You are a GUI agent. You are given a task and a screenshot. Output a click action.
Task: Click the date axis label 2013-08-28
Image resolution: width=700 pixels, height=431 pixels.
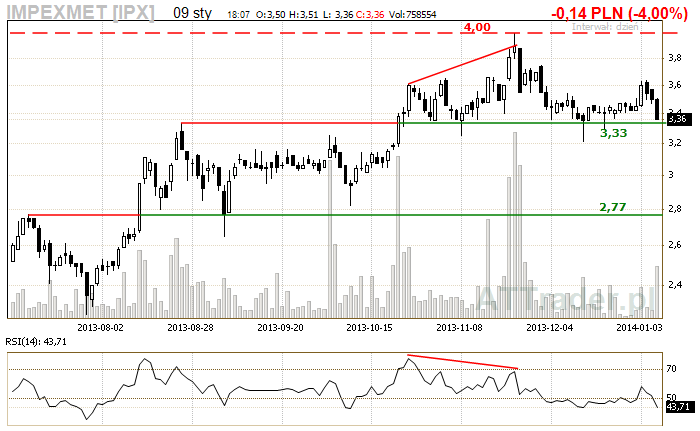[191, 328]
